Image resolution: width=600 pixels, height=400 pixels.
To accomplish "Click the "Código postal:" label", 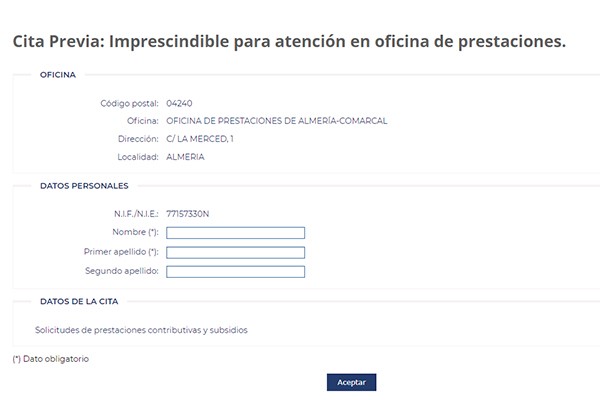I will click(x=129, y=103).
